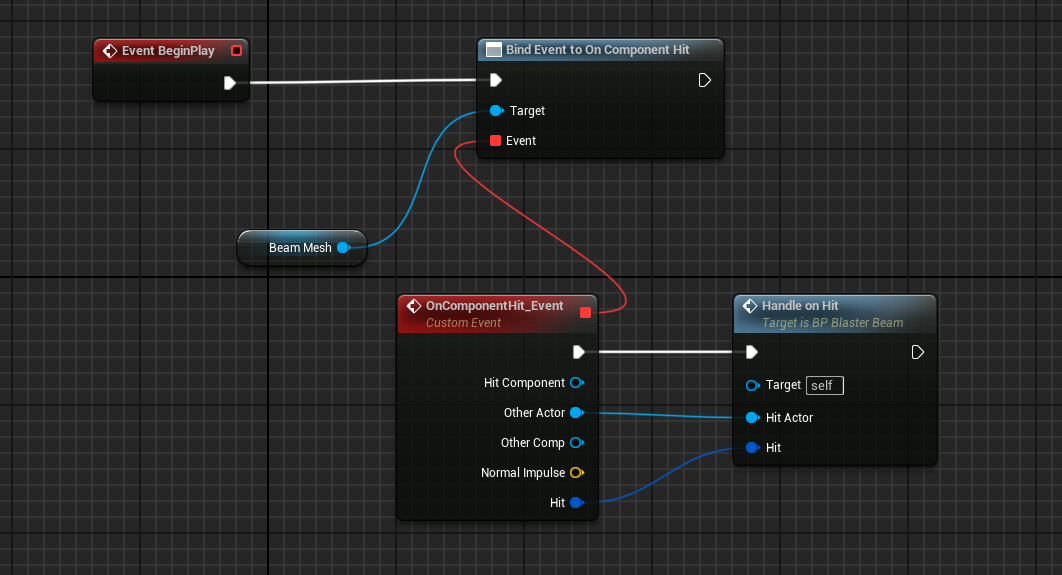The height and width of the screenshot is (575, 1062).
Task: Select the Beam Mesh variable node
Action: click(298, 247)
